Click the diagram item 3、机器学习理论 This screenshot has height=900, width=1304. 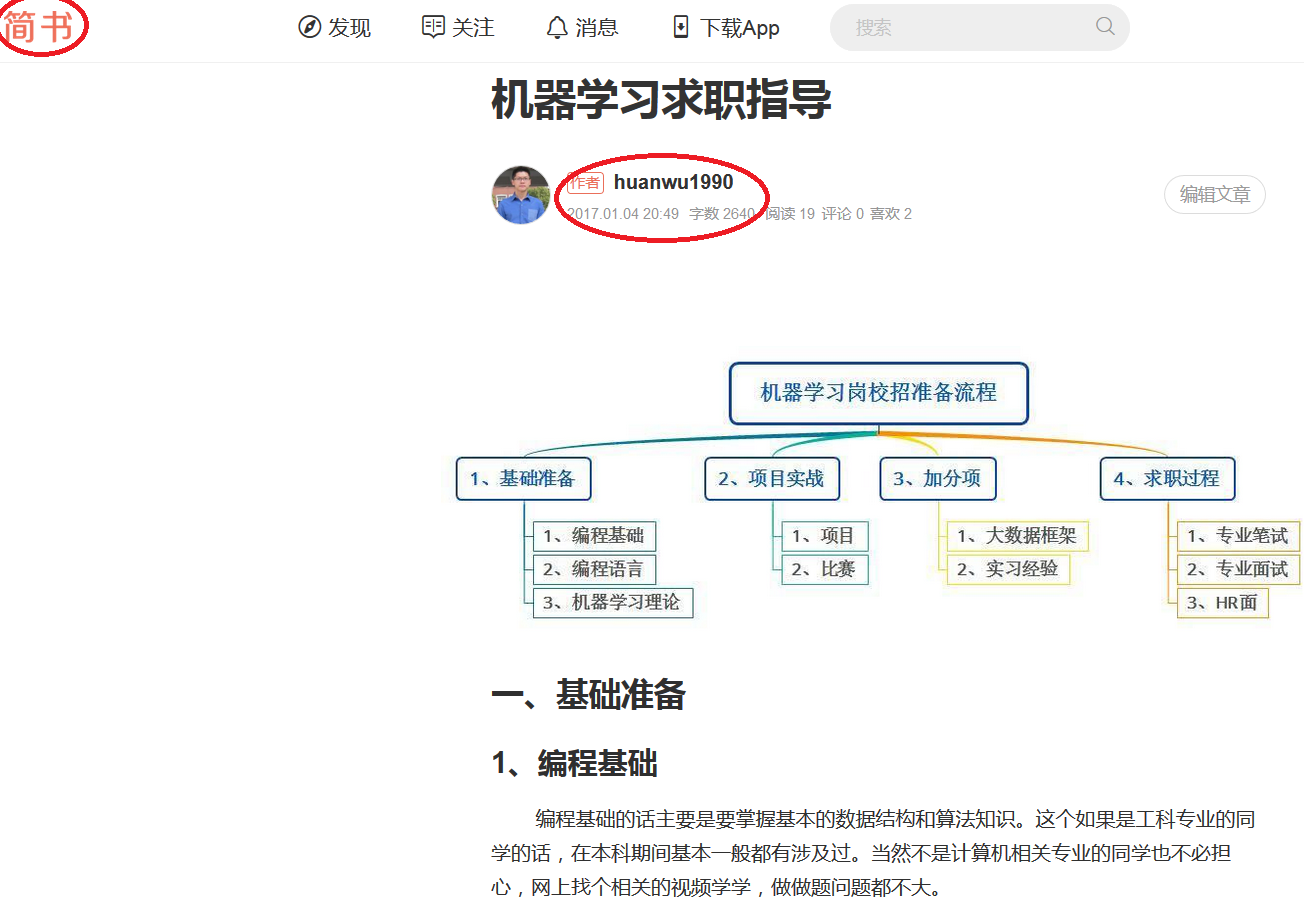click(x=613, y=603)
